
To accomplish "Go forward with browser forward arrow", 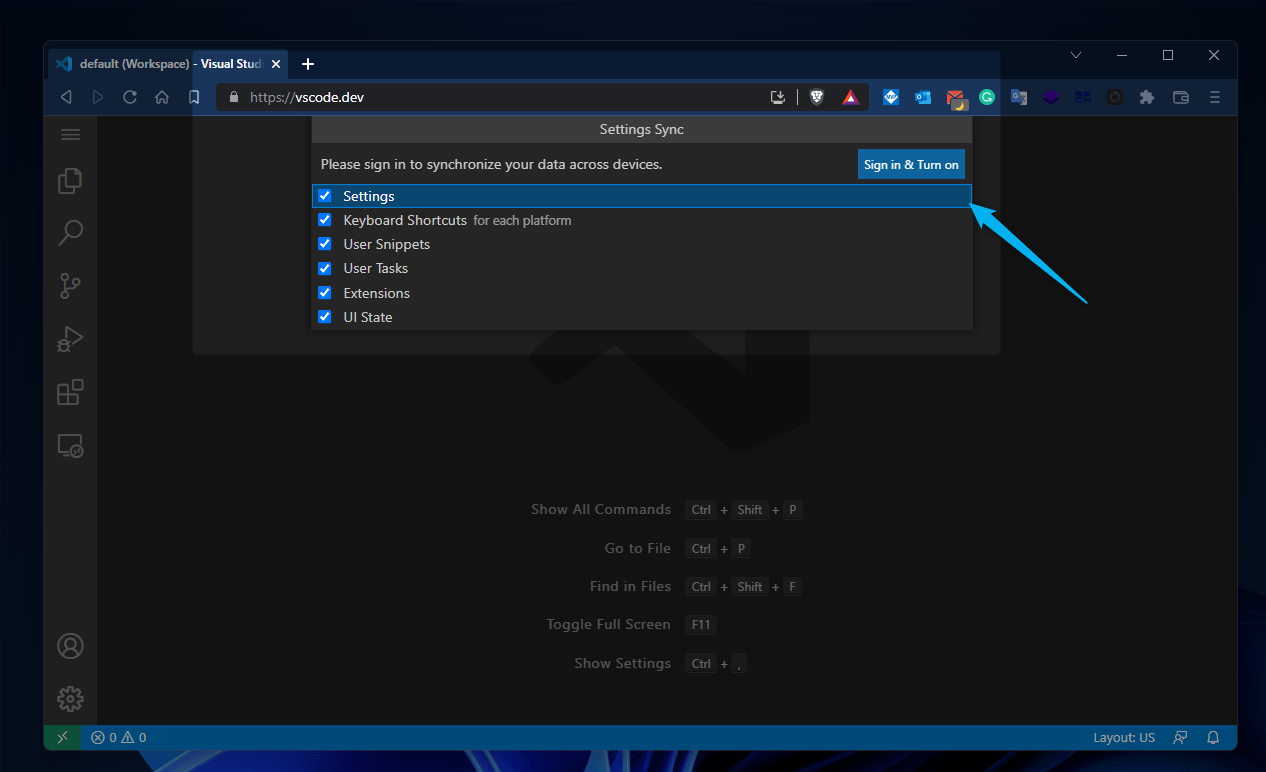I will tap(98, 97).
